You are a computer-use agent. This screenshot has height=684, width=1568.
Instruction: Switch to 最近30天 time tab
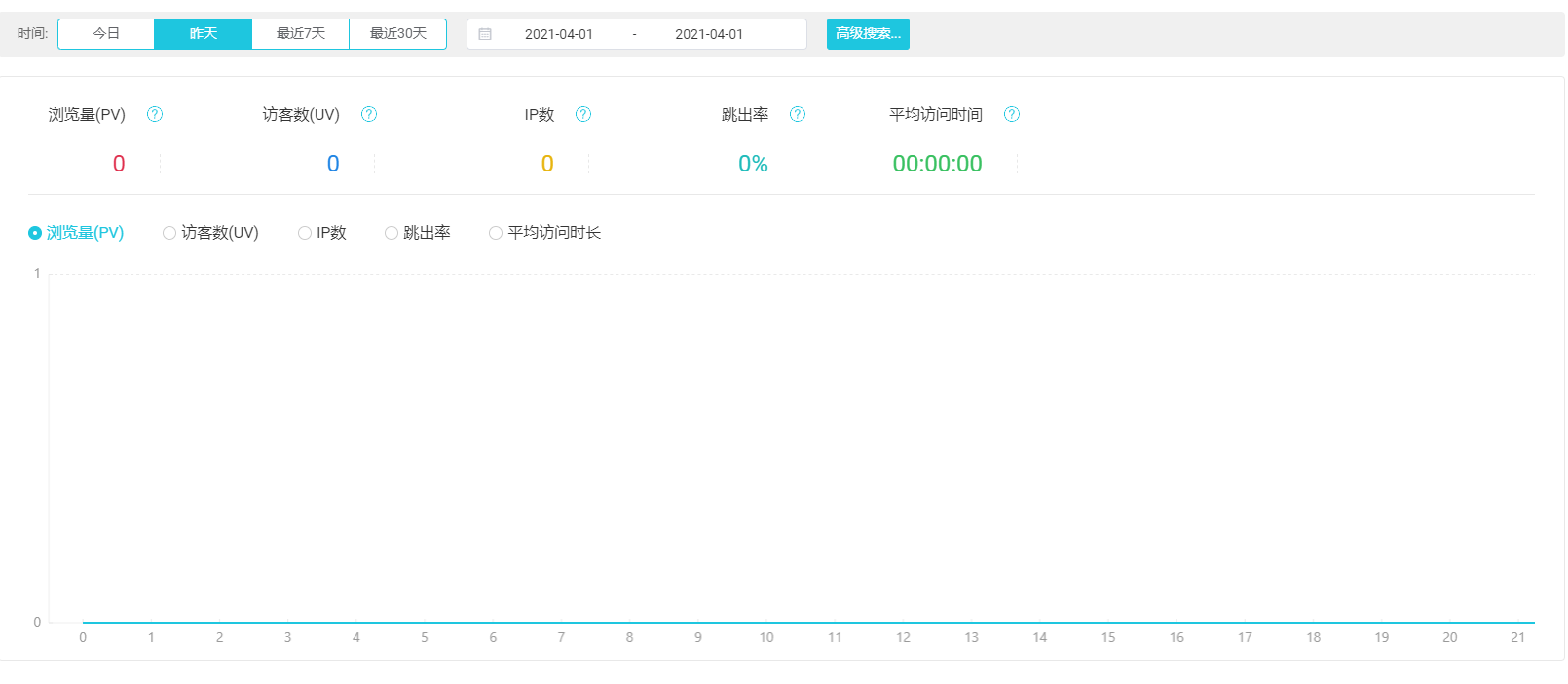[x=398, y=34]
